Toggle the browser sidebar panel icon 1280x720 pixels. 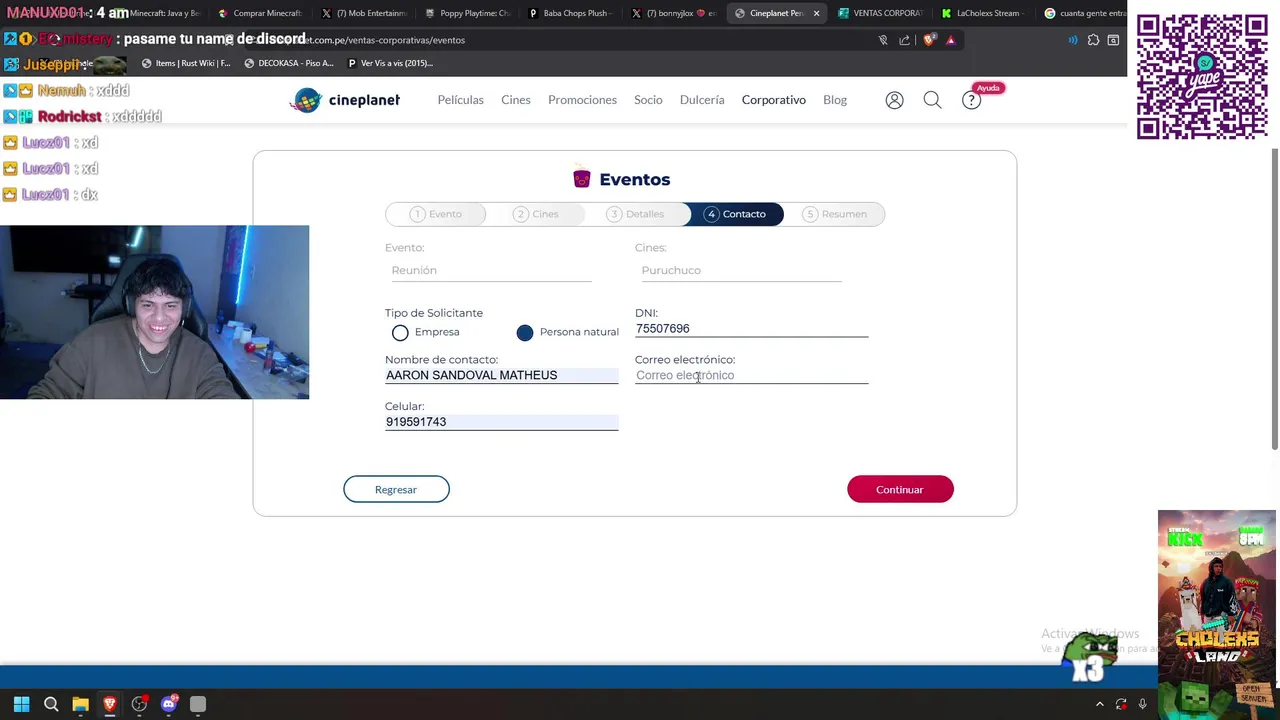[1113, 40]
